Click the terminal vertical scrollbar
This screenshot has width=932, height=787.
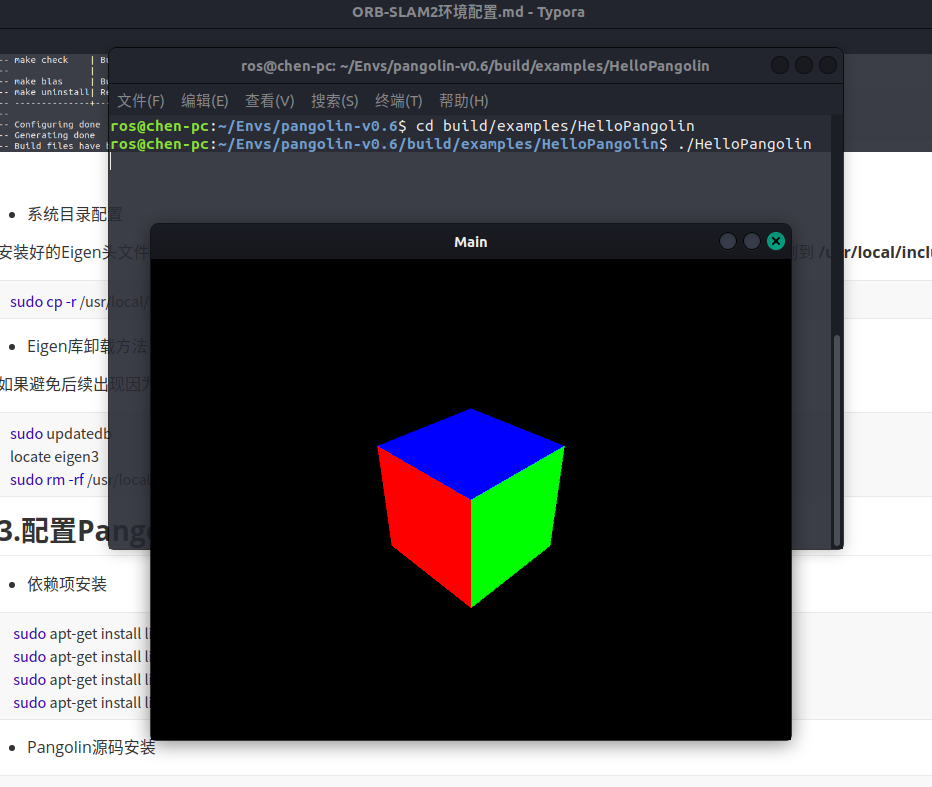point(837,440)
